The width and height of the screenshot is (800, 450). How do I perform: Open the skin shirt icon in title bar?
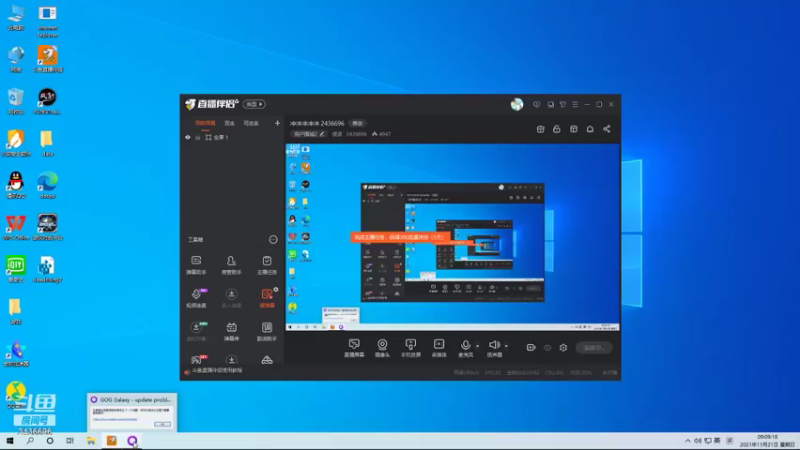(x=563, y=104)
